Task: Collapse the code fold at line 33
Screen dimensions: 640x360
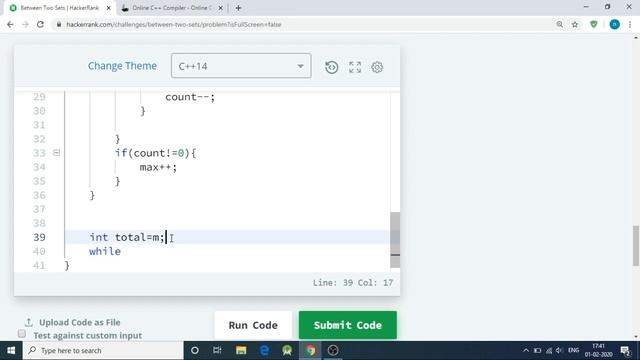Action: (x=57, y=153)
